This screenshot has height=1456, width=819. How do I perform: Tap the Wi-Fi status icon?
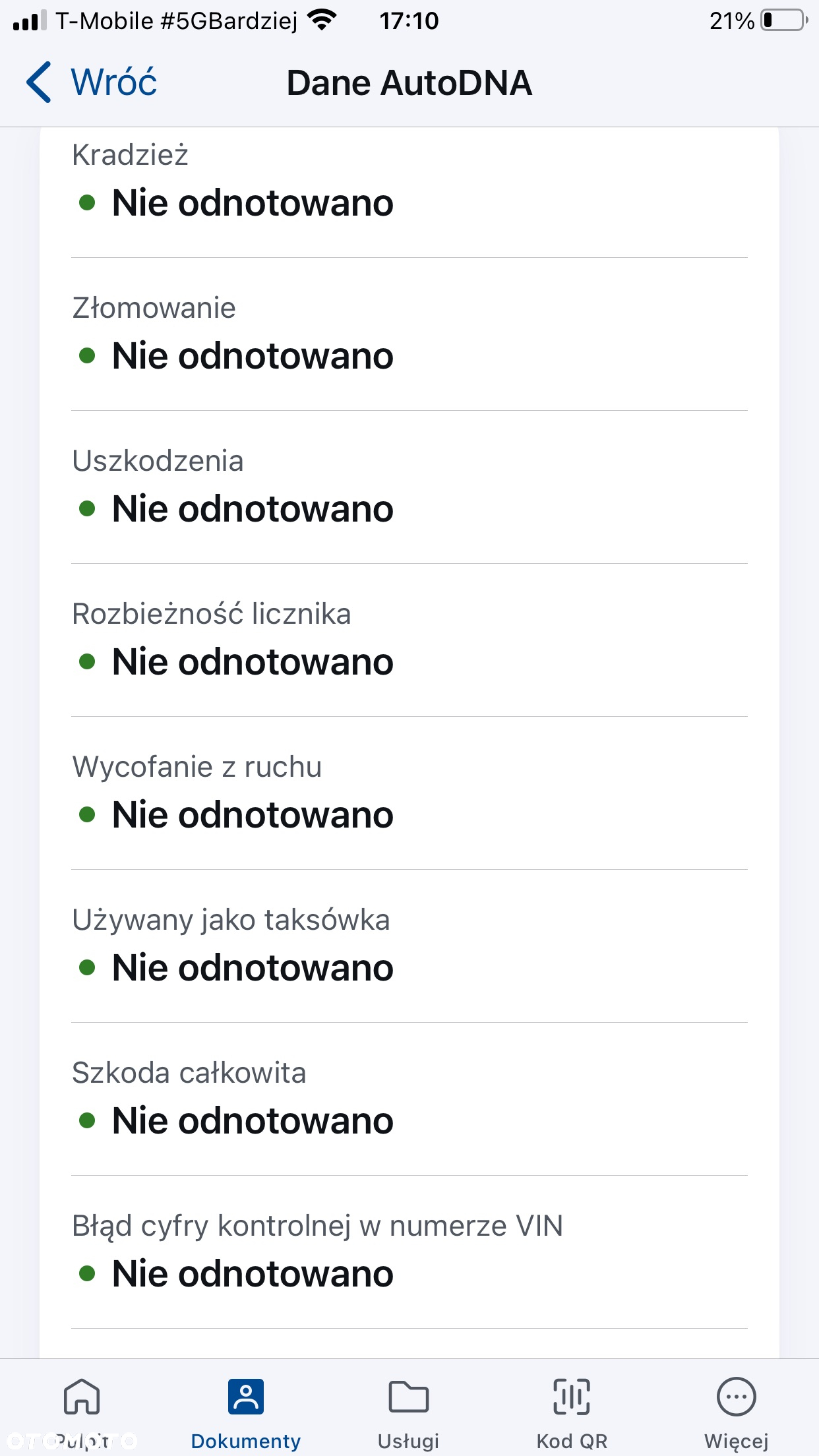pos(322,20)
